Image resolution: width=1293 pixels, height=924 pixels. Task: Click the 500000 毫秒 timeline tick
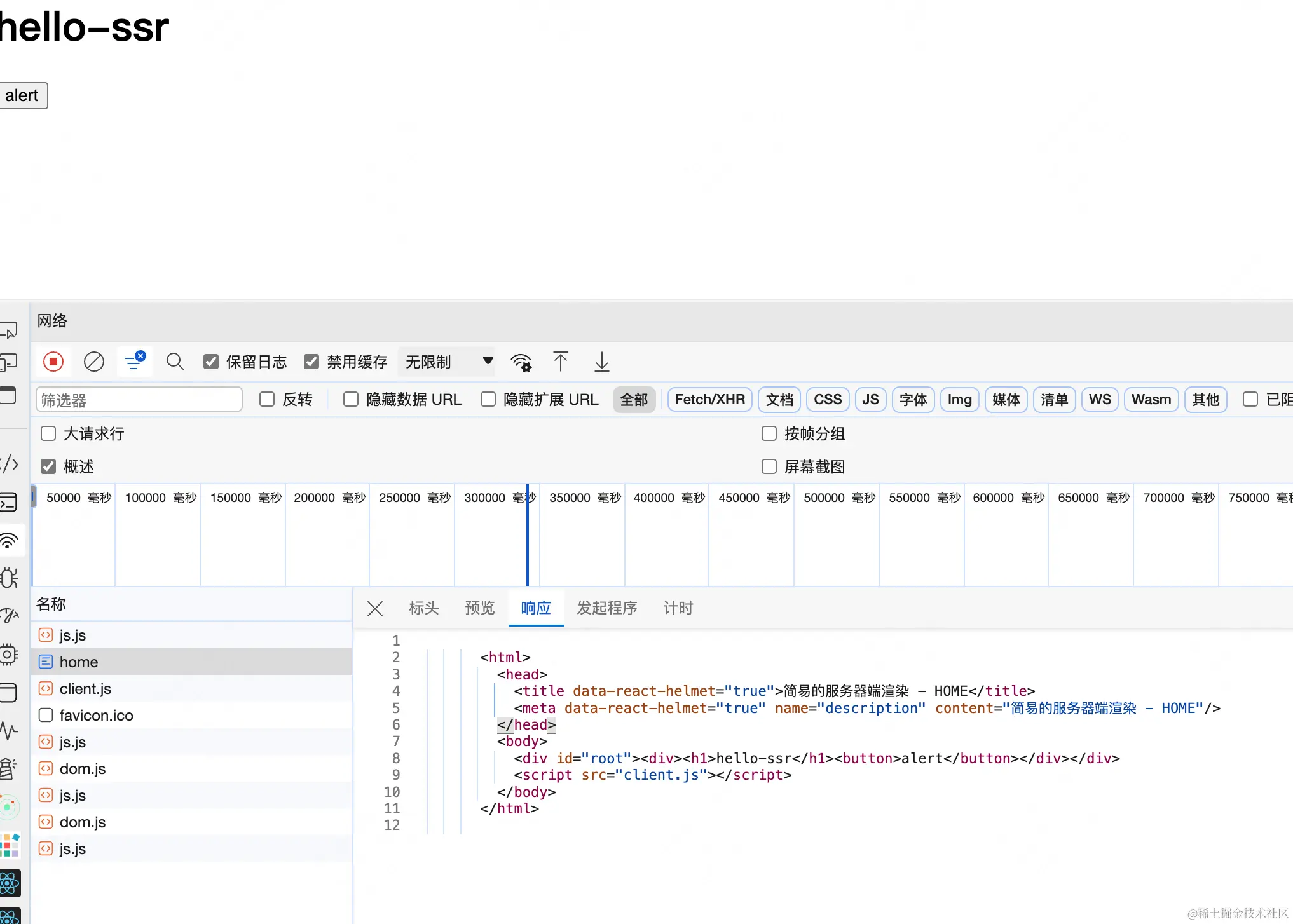[839, 498]
